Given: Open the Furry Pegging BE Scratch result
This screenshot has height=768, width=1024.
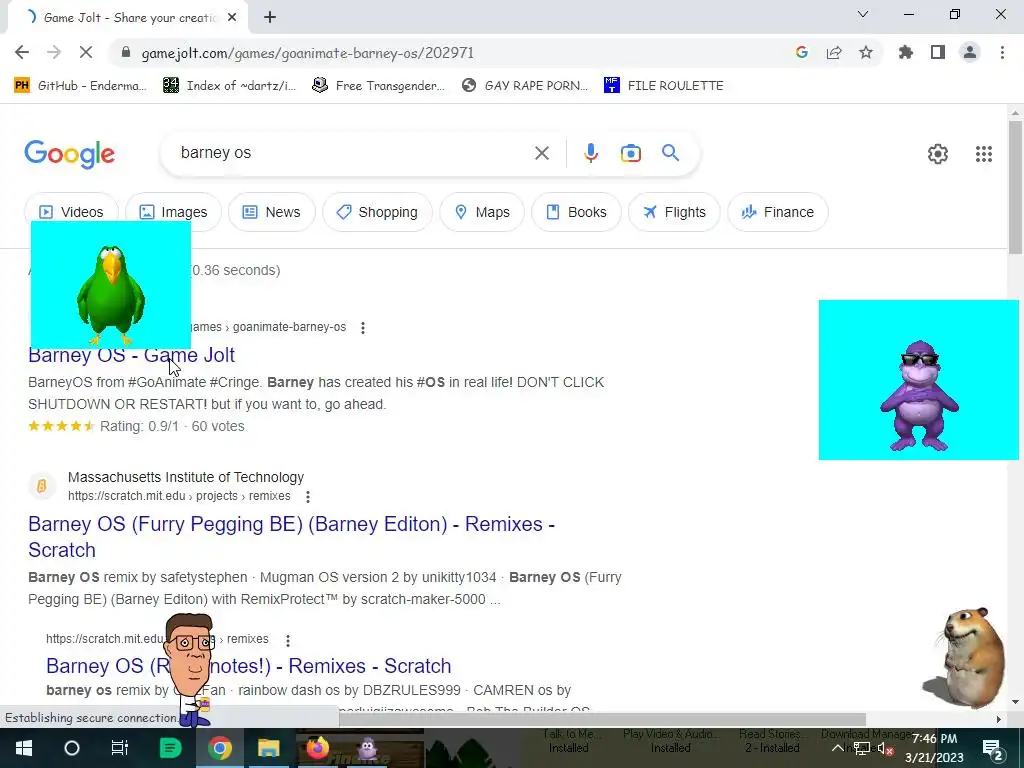Looking at the screenshot, I should pos(291,537).
